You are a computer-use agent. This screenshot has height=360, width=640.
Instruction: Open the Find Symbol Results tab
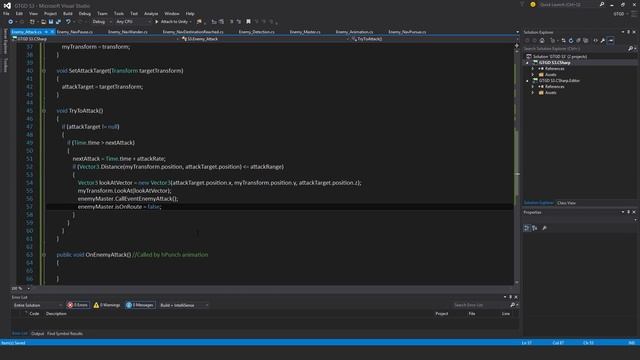click(x=65, y=333)
